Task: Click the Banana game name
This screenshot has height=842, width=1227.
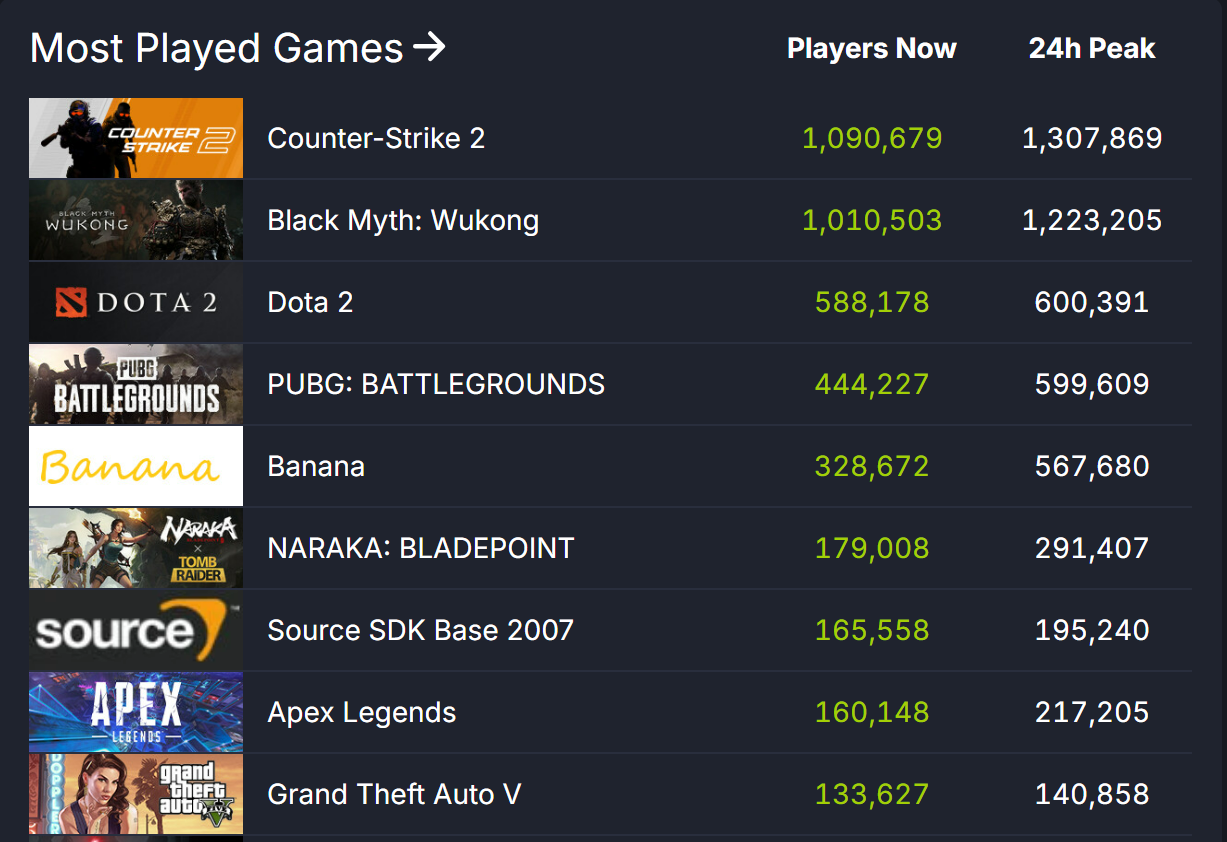Action: click(x=316, y=466)
